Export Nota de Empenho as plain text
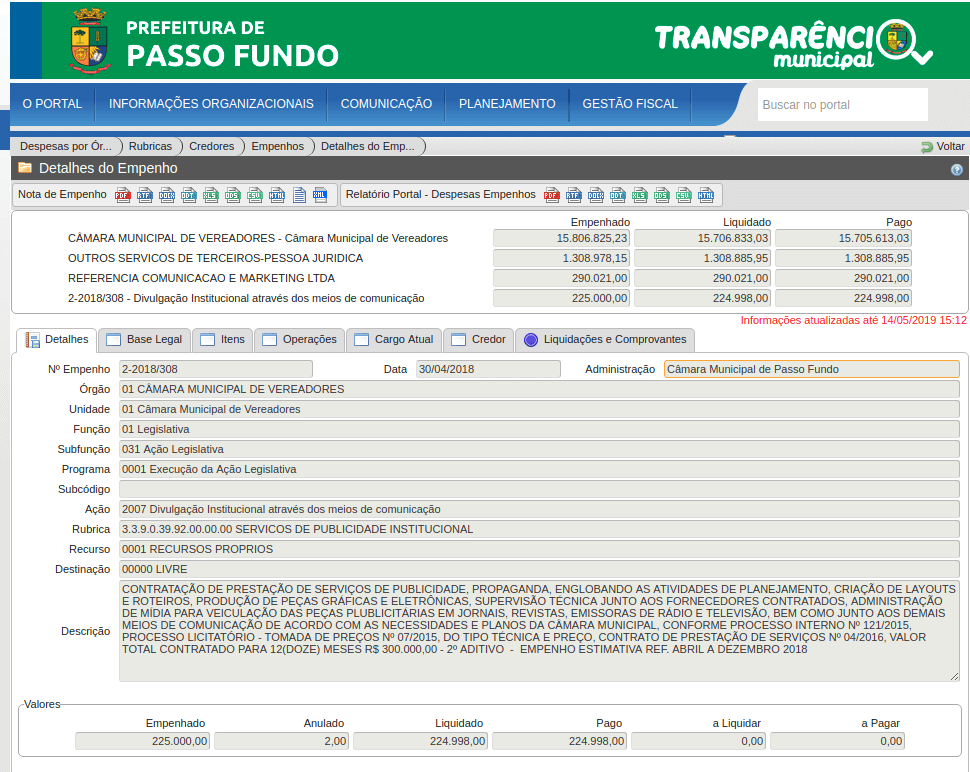970x772 pixels. 299,195
